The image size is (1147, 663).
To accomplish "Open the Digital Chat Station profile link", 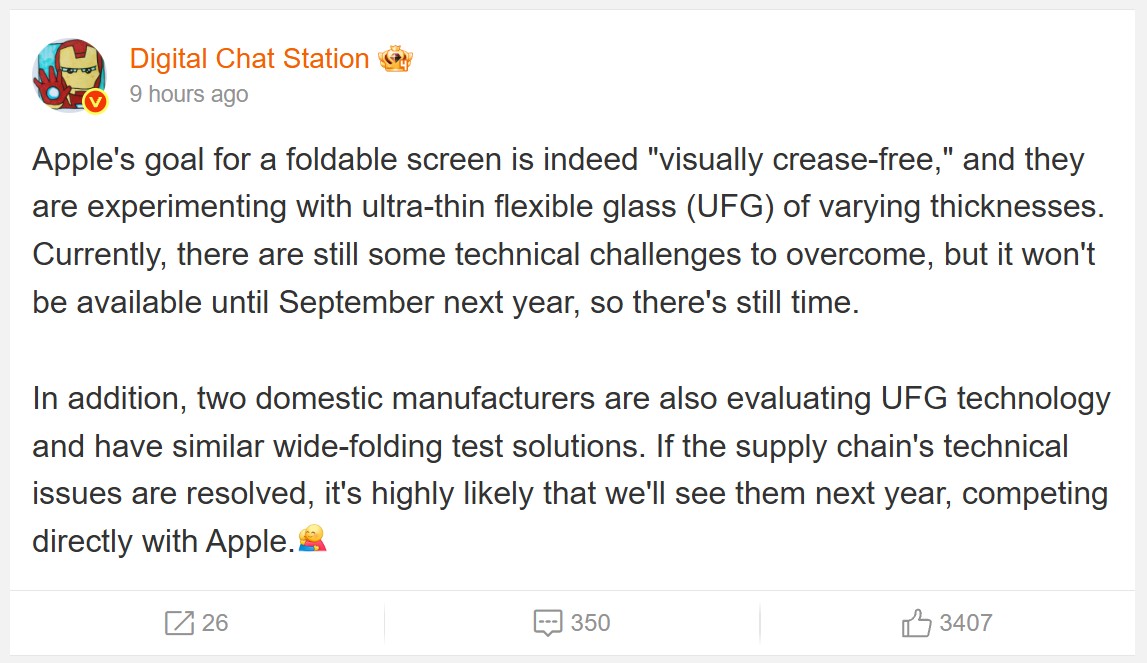I will point(249,59).
